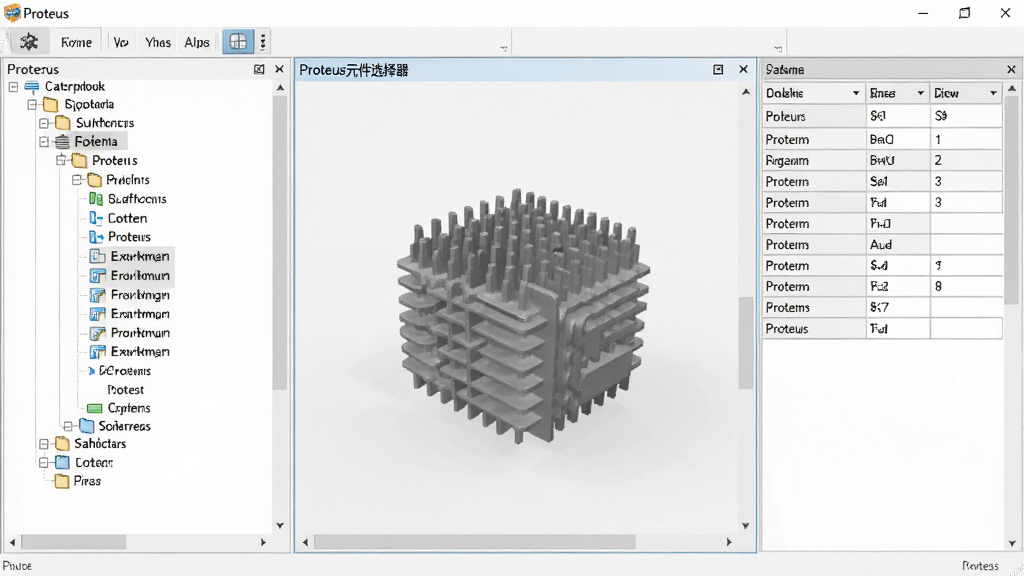
Task: Collapse the Spotada folder
Action: [x=32, y=104]
